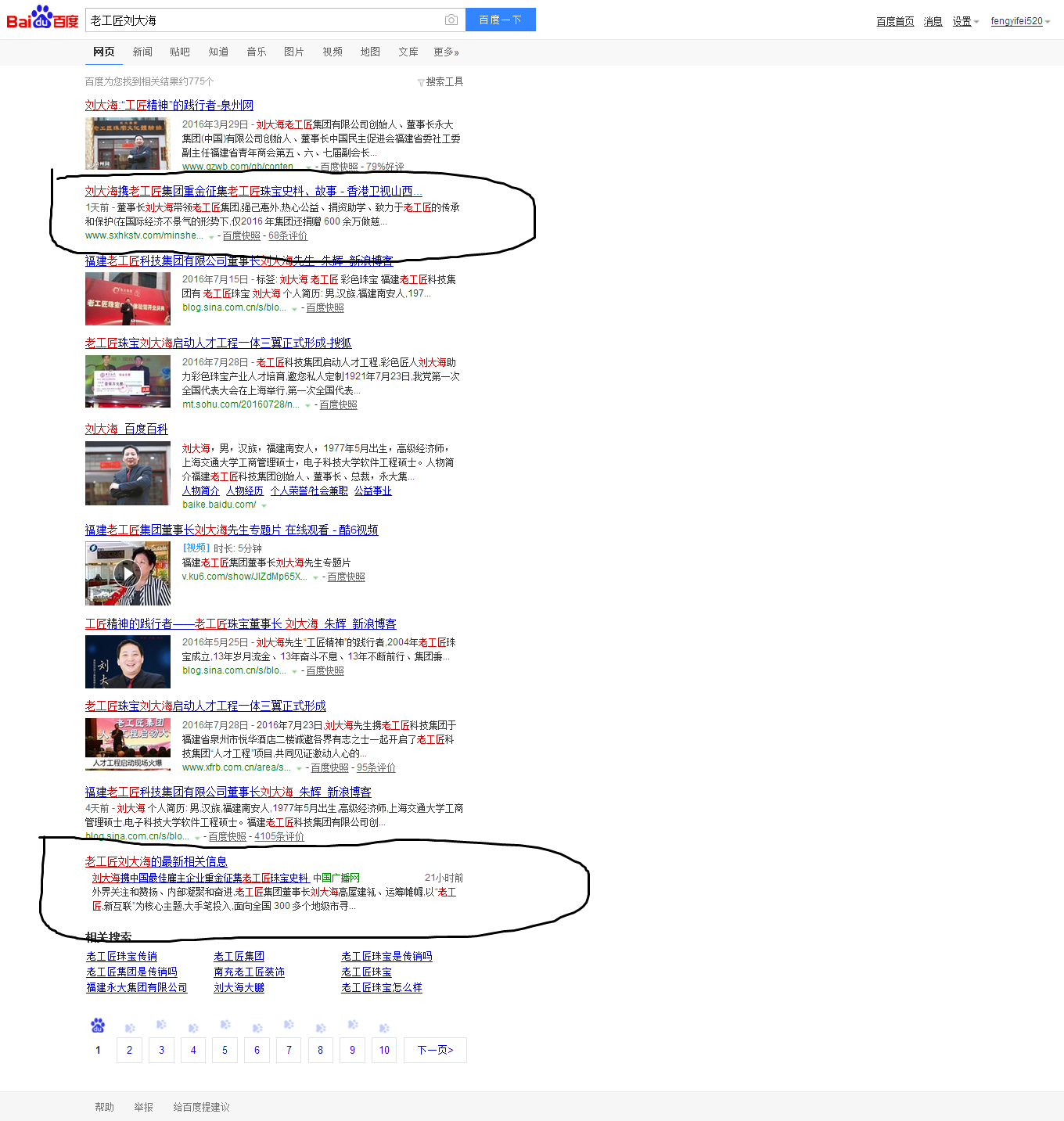The image size is (1064, 1121).
Task: Search related 老工匠珠宝怎么样
Action: 382,987
